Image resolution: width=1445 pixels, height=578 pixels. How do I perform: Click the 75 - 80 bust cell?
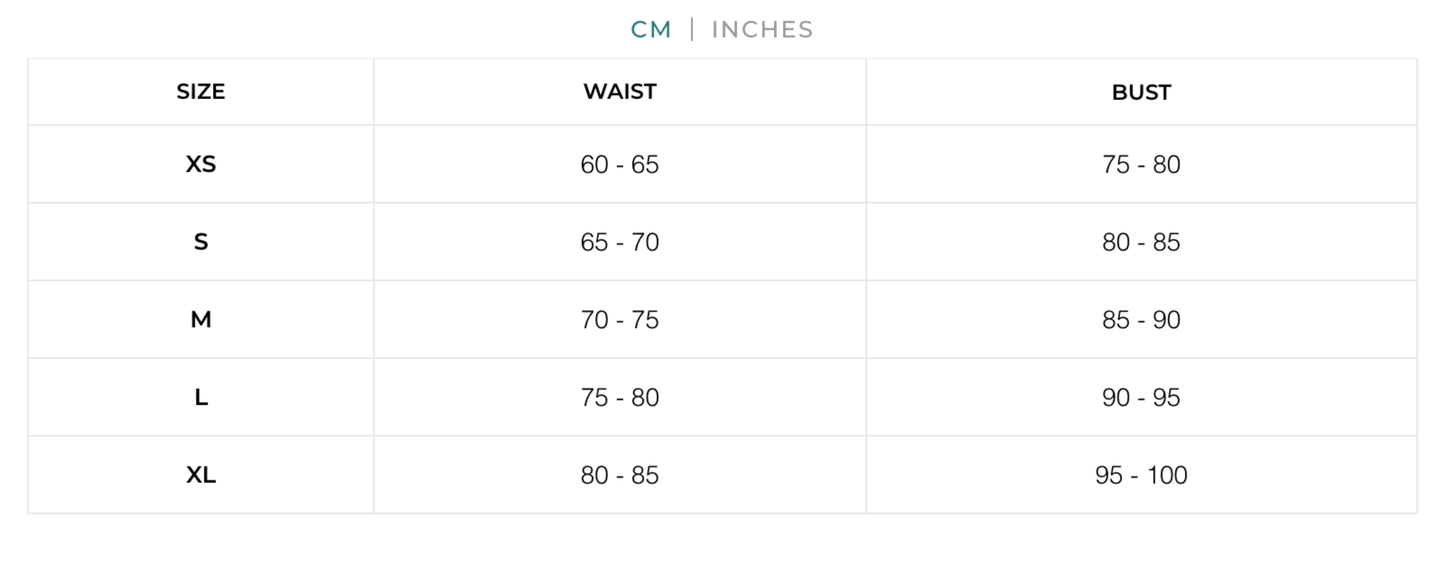(x=1141, y=164)
